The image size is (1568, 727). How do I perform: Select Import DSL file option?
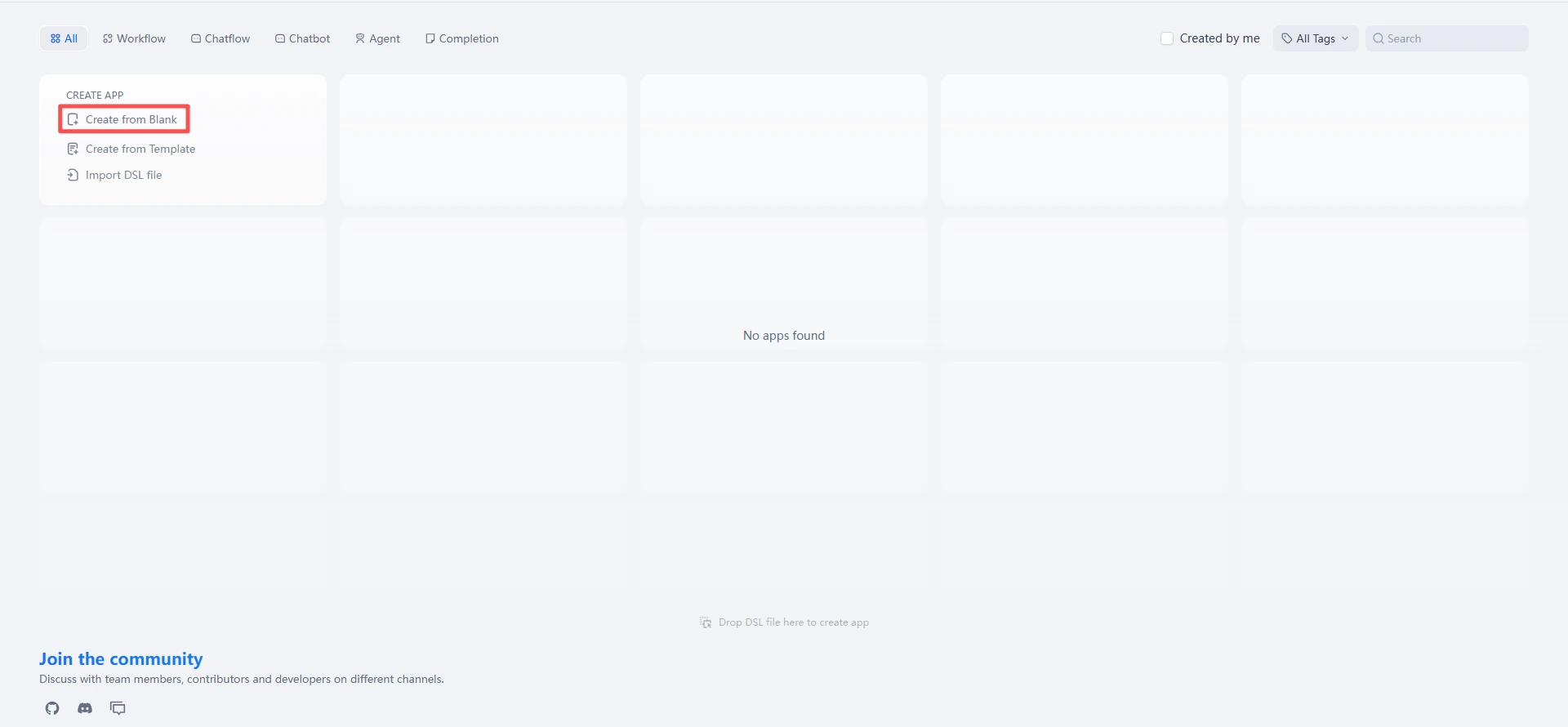(123, 175)
